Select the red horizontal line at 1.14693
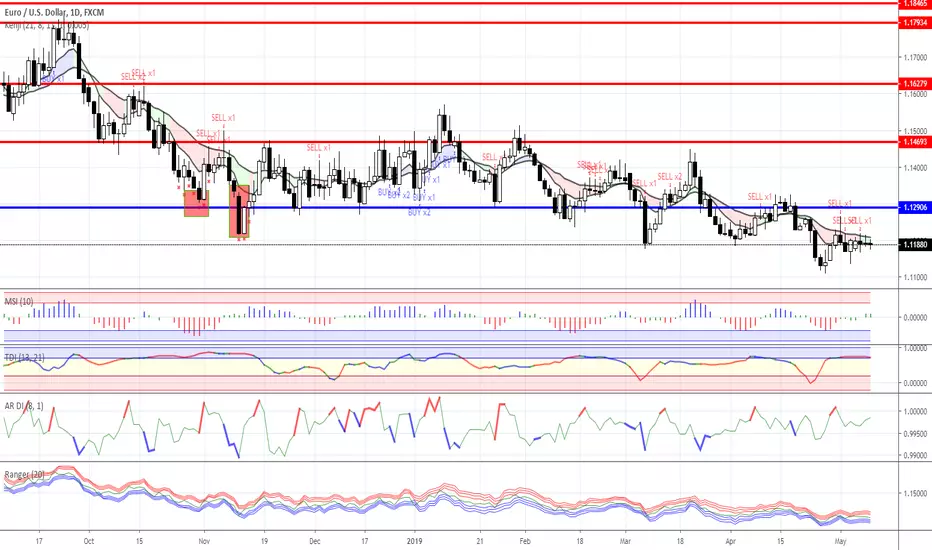932x550 pixels. tap(449, 142)
